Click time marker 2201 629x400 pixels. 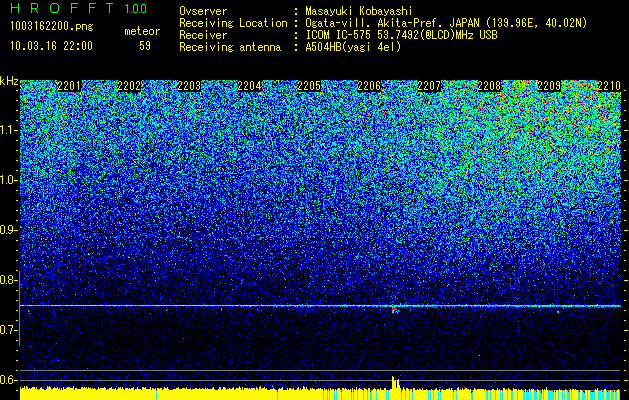tap(69, 86)
